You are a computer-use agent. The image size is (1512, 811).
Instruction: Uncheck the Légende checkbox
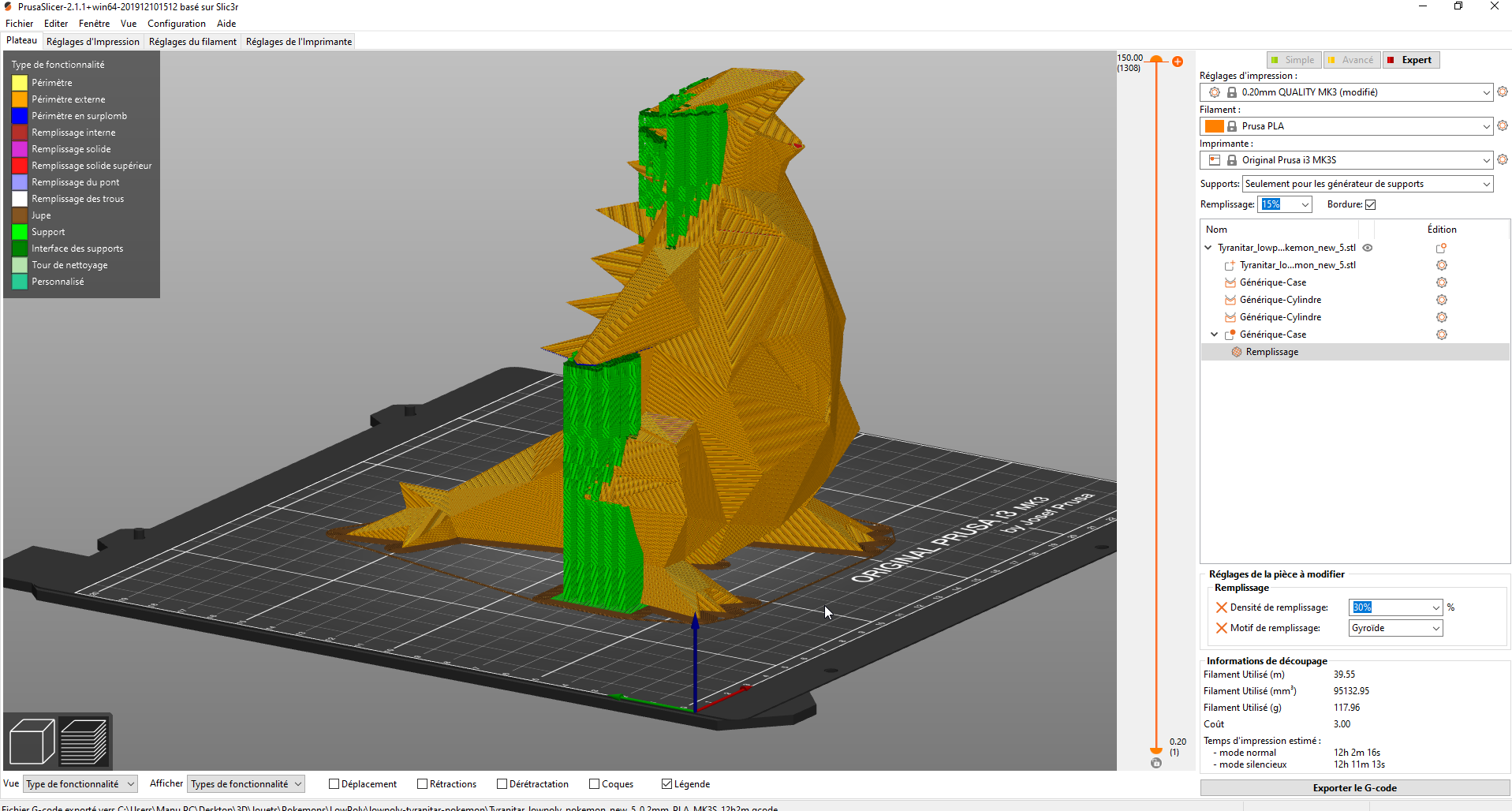coord(666,784)
